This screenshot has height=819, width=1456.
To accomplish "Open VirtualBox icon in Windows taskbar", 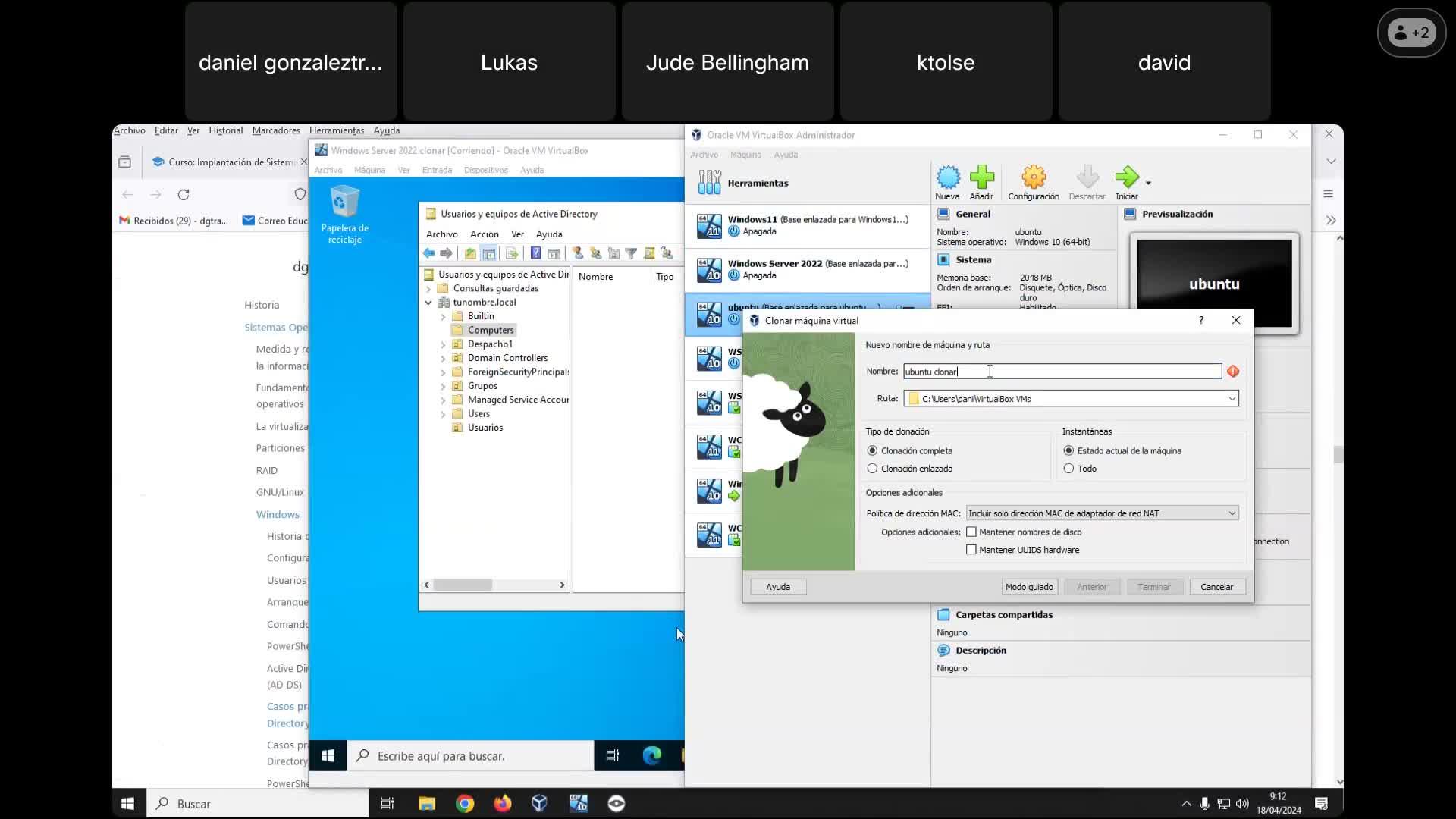I will pos(539,803).
